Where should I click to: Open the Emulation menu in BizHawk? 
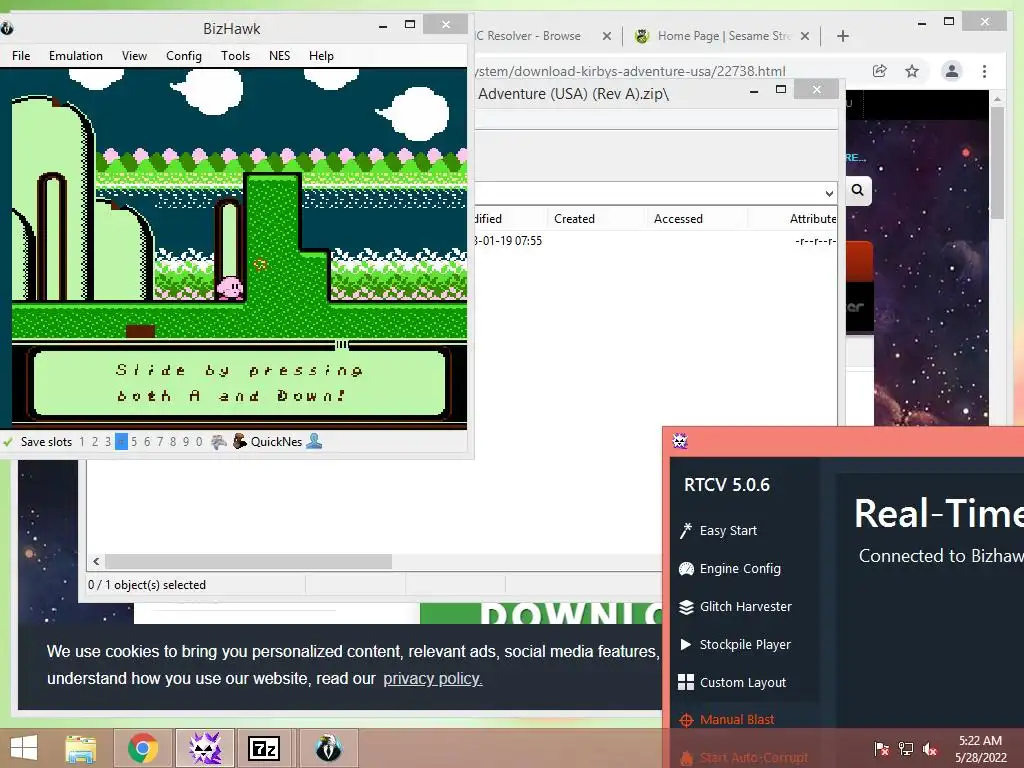tap(76, 56)
